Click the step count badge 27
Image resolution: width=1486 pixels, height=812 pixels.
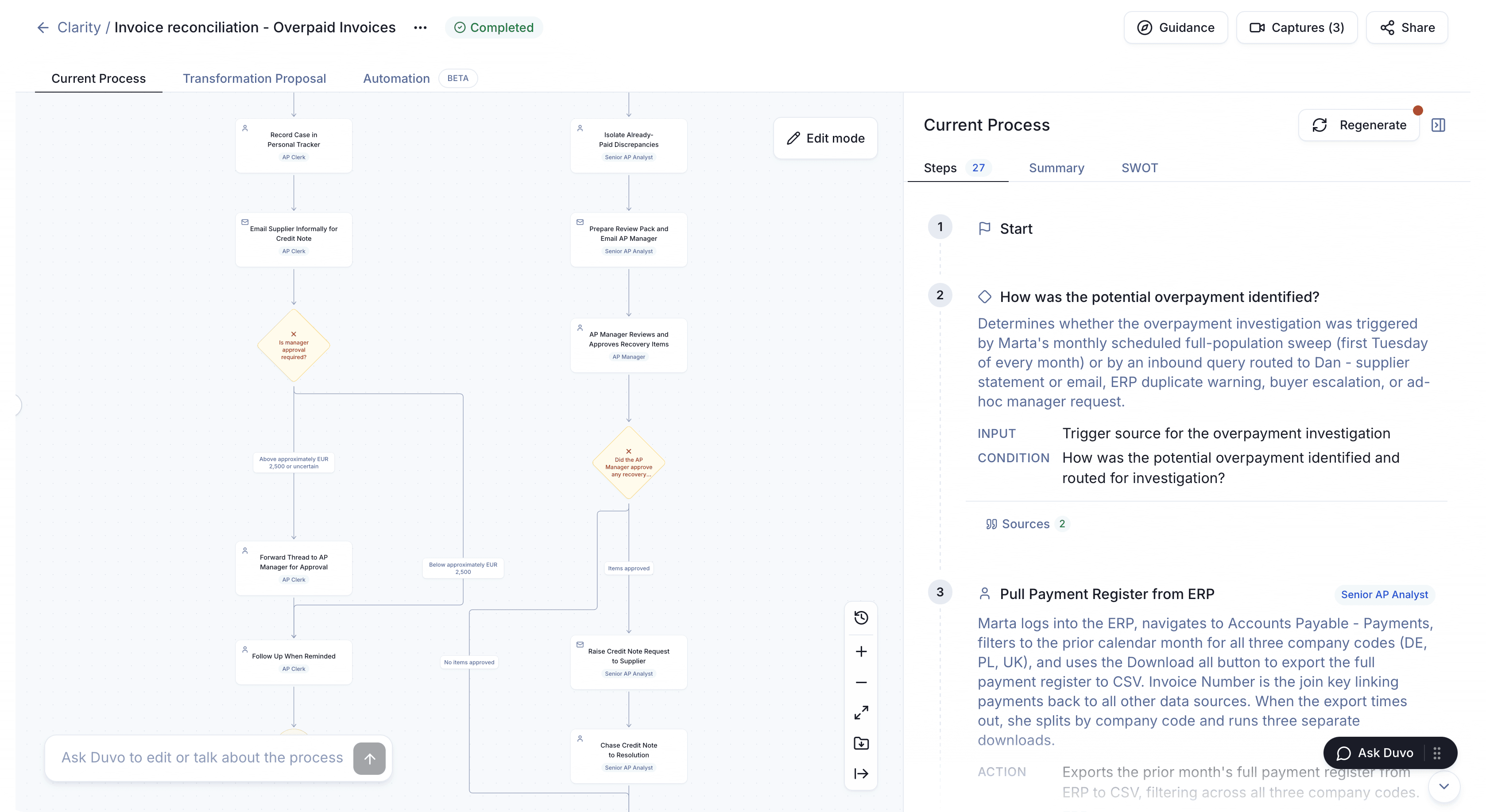[979, 168]
